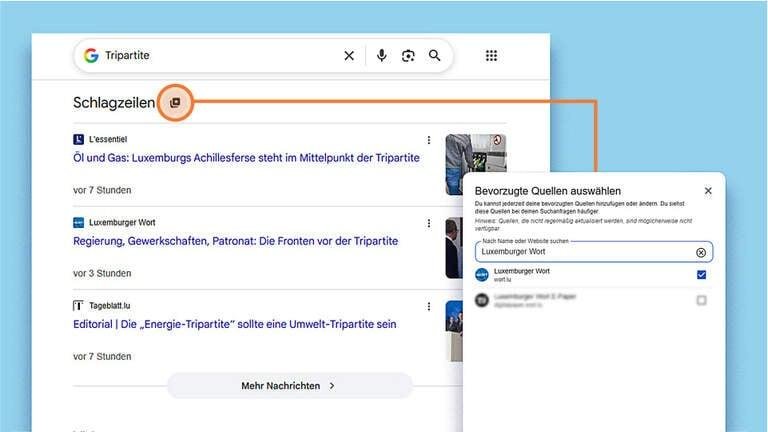Submit search with magnifier icon

434,55
